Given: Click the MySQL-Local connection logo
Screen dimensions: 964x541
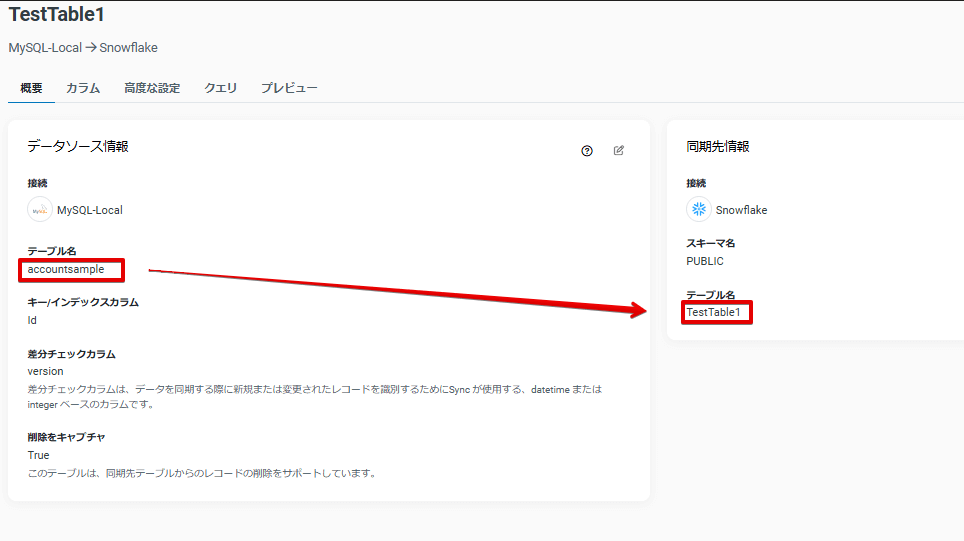Looking at the screenshot, I should [40, 210].
